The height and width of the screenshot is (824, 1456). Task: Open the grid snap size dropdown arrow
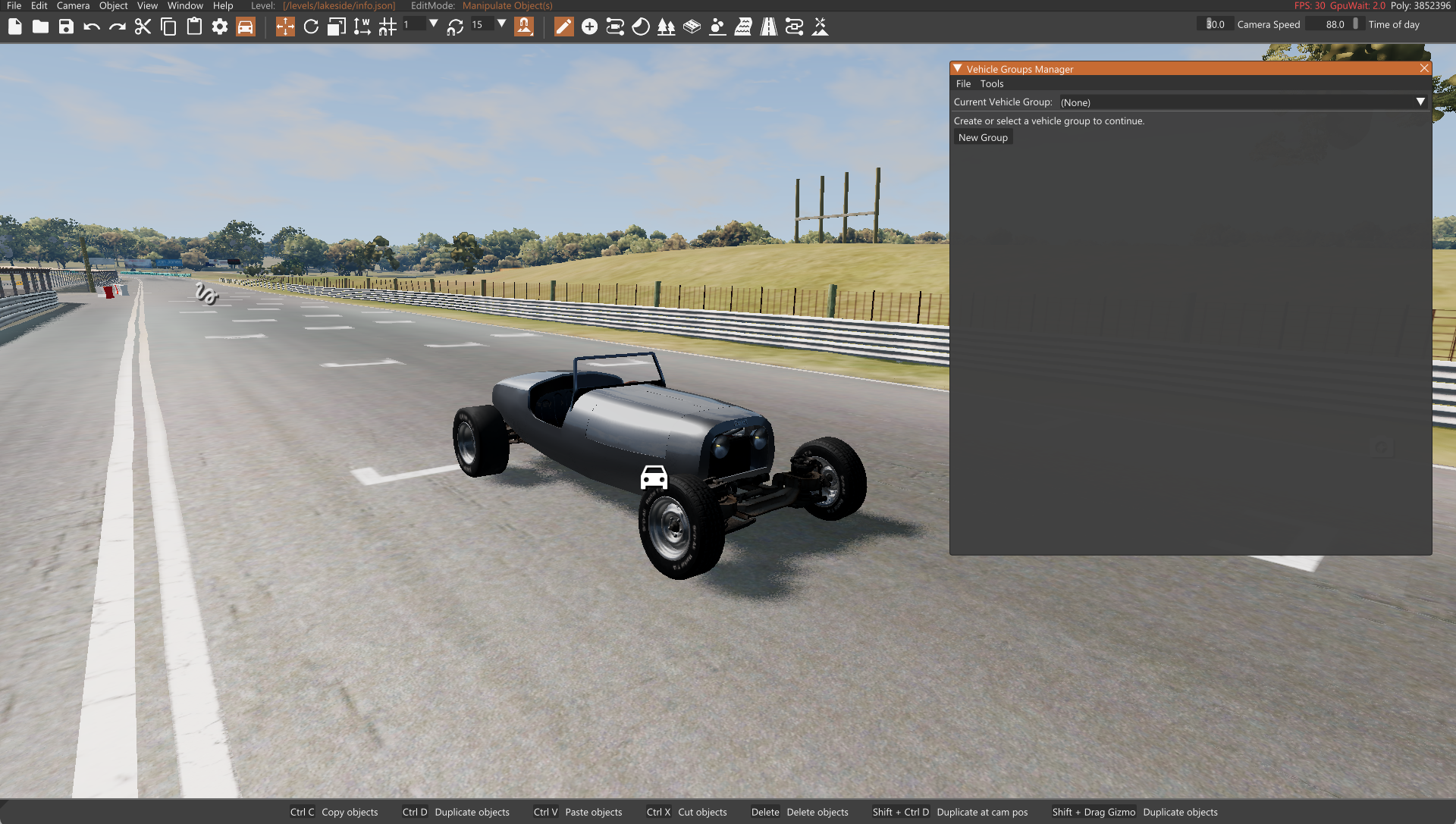433,24
